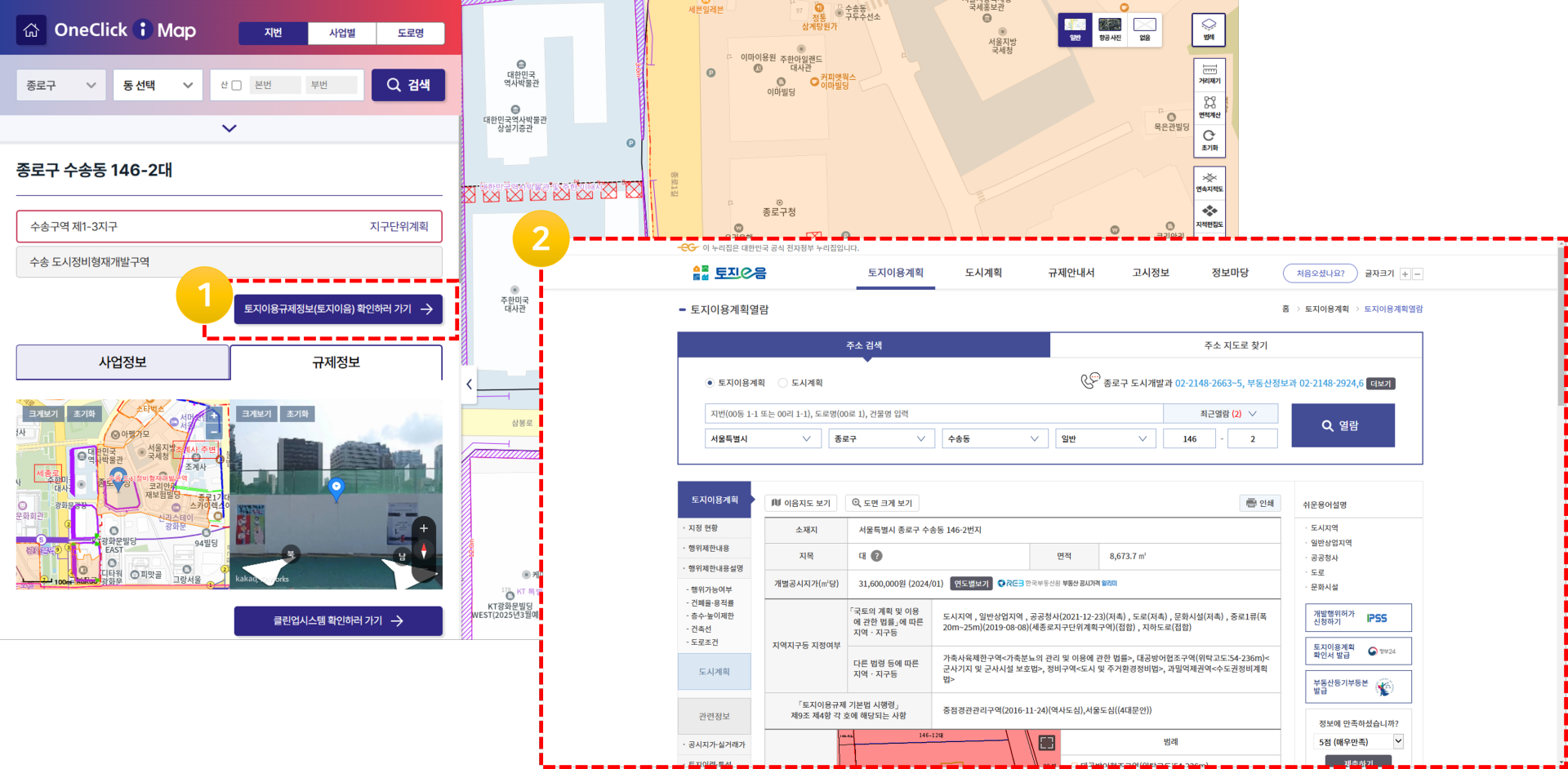The height and width of the screenshot is (769, 1568).
Task: Click the 초기화 reset icon on map toolbar
Action: click(x=1209, y=140)
